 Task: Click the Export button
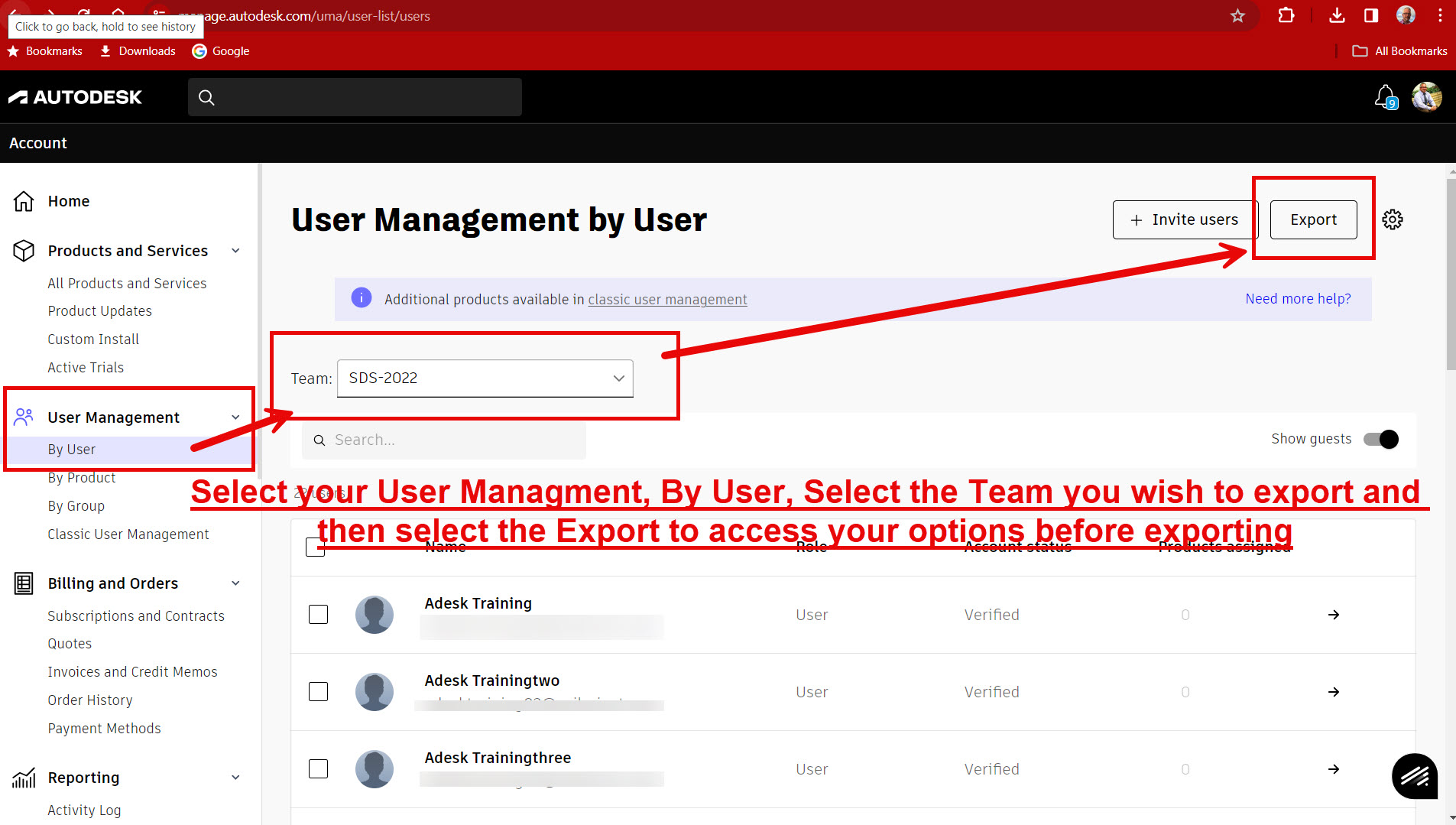(1314, 219)
